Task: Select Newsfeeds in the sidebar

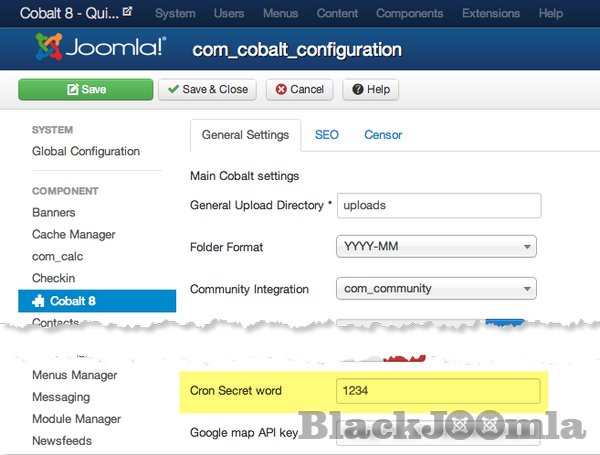Action: click(62, 441)
